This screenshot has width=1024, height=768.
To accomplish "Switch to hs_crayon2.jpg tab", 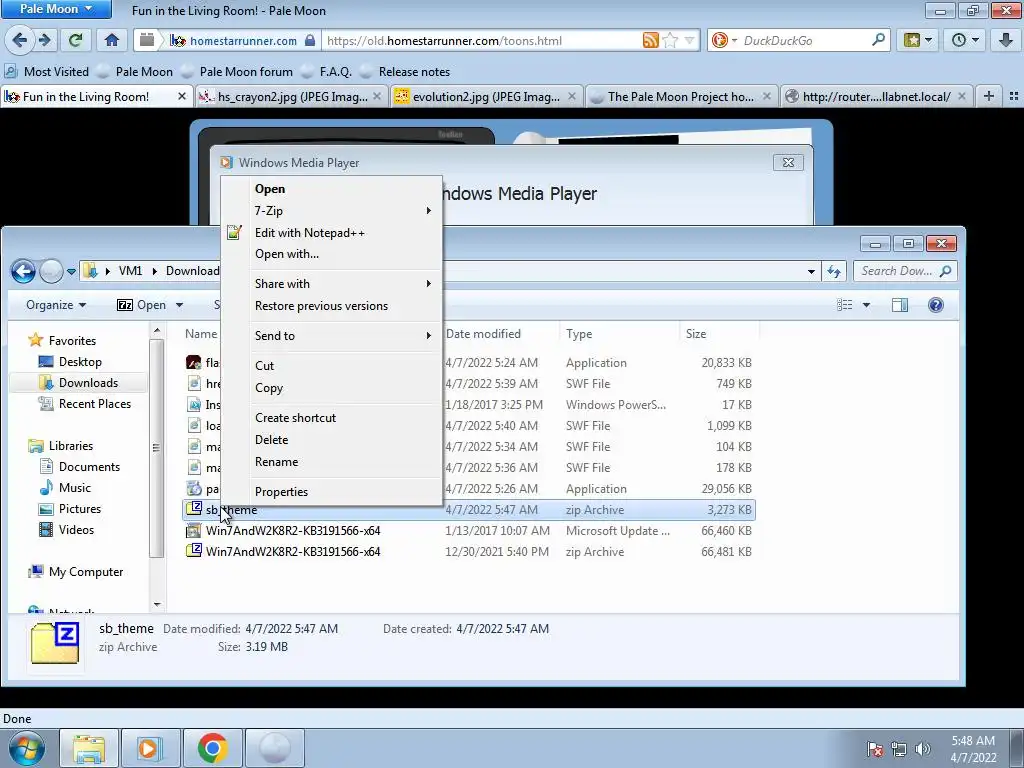I will click(x=291, y=97).
